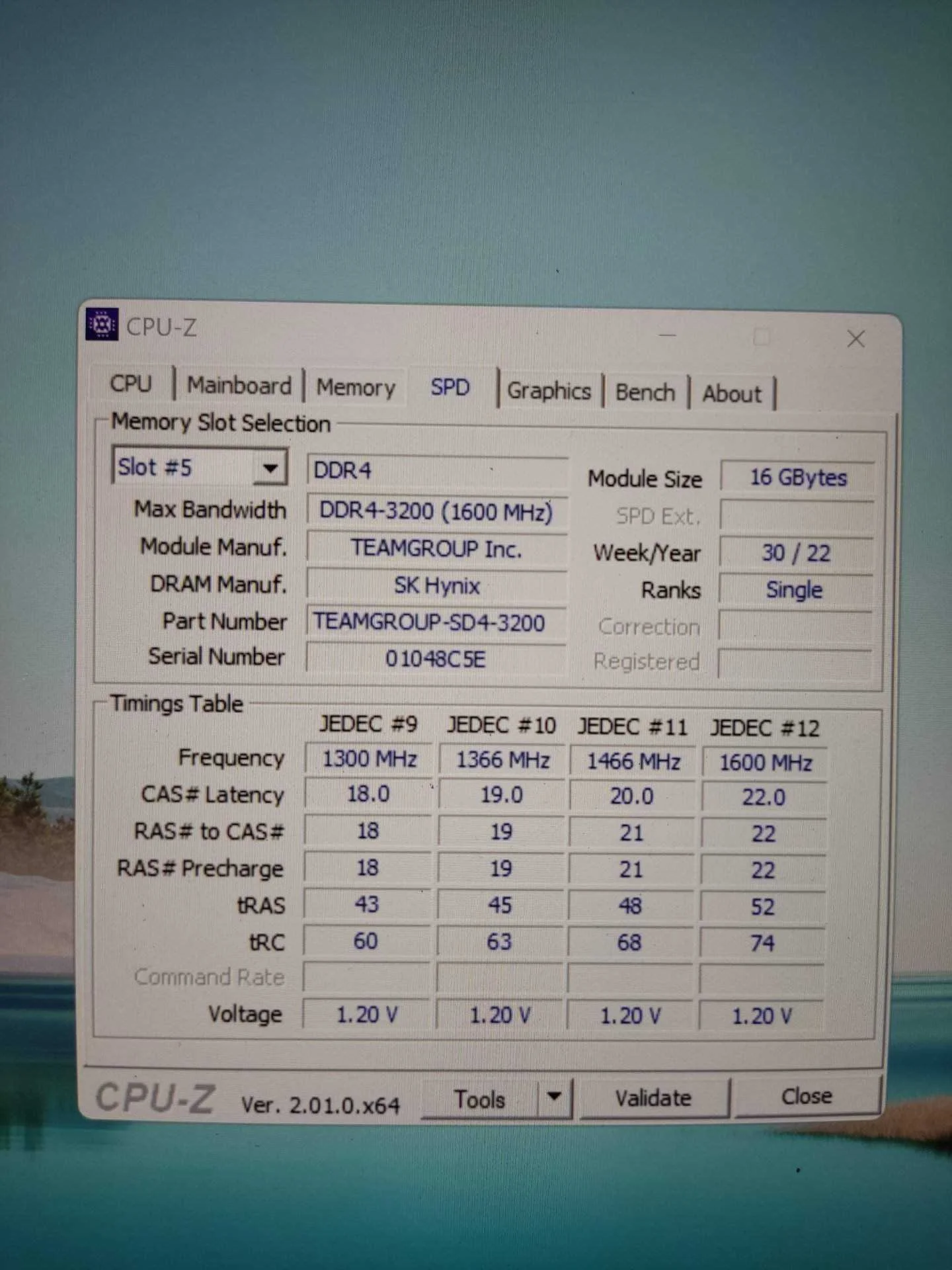This screenshot has height=1270, width=952.
Task: Switch to the Mainboard tab
Action: tap(239, 386)
